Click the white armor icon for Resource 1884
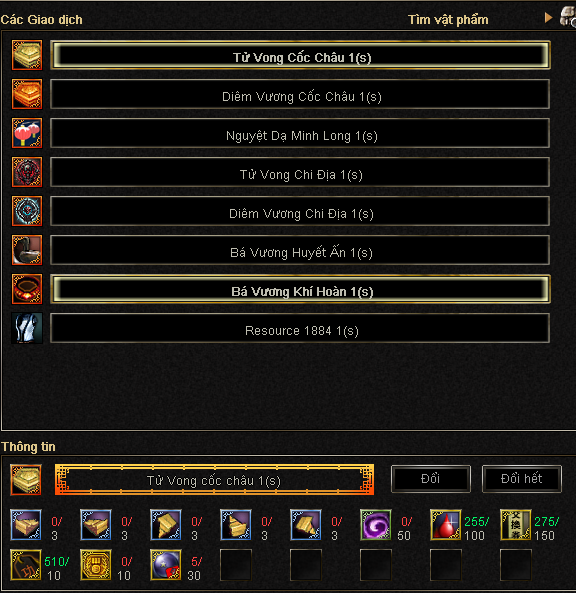 point(27,328)
